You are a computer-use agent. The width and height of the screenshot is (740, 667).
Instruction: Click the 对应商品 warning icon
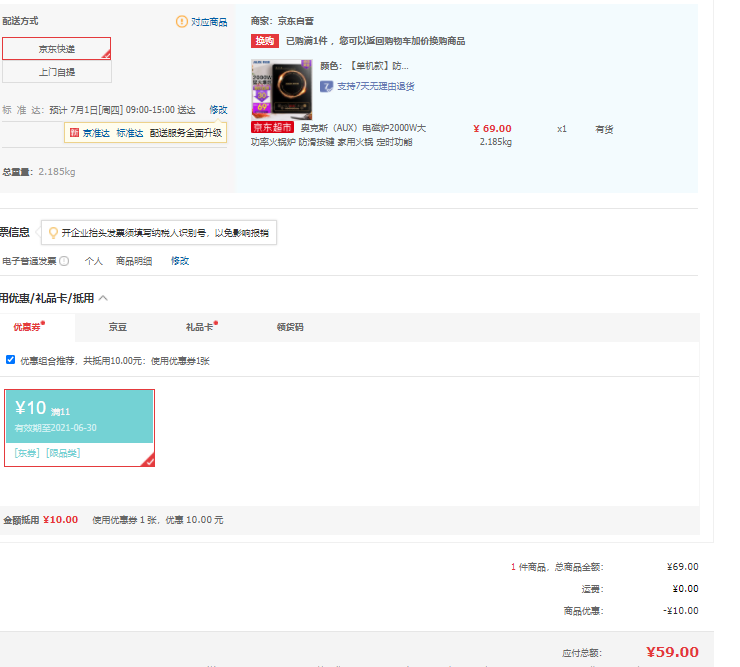pyautogui.click(x=182, y=22)
